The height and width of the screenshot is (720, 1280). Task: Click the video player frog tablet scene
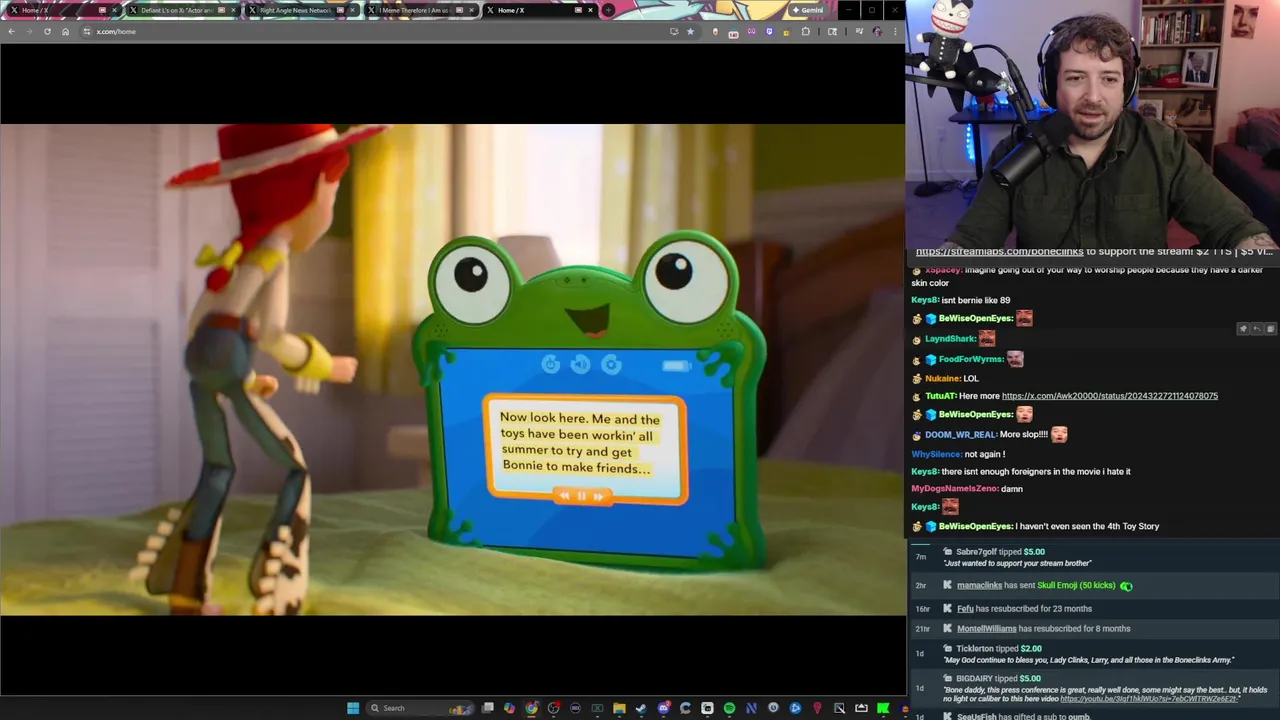(452, 369)
